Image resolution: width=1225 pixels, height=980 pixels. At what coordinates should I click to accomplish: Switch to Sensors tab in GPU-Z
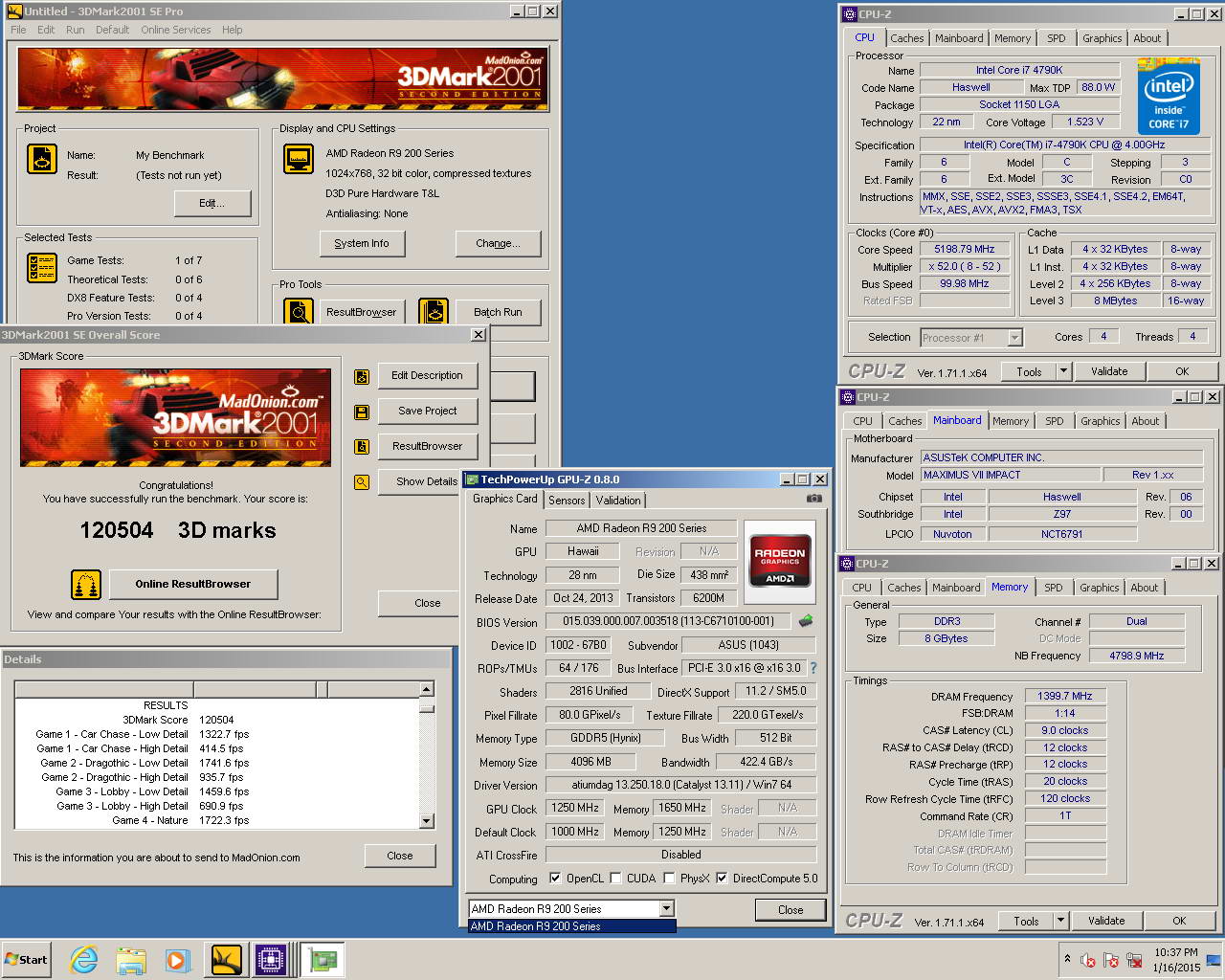tap(567, 500)
